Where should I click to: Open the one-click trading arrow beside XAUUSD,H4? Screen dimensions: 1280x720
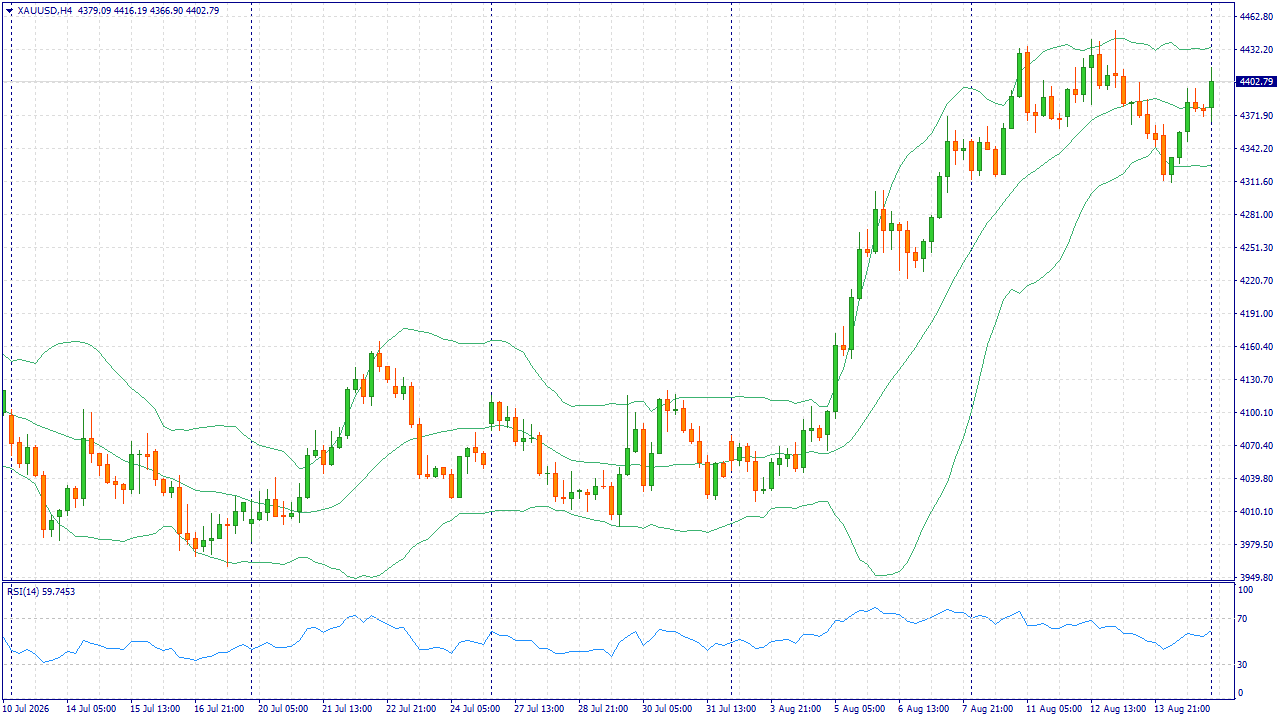[9, 10]
